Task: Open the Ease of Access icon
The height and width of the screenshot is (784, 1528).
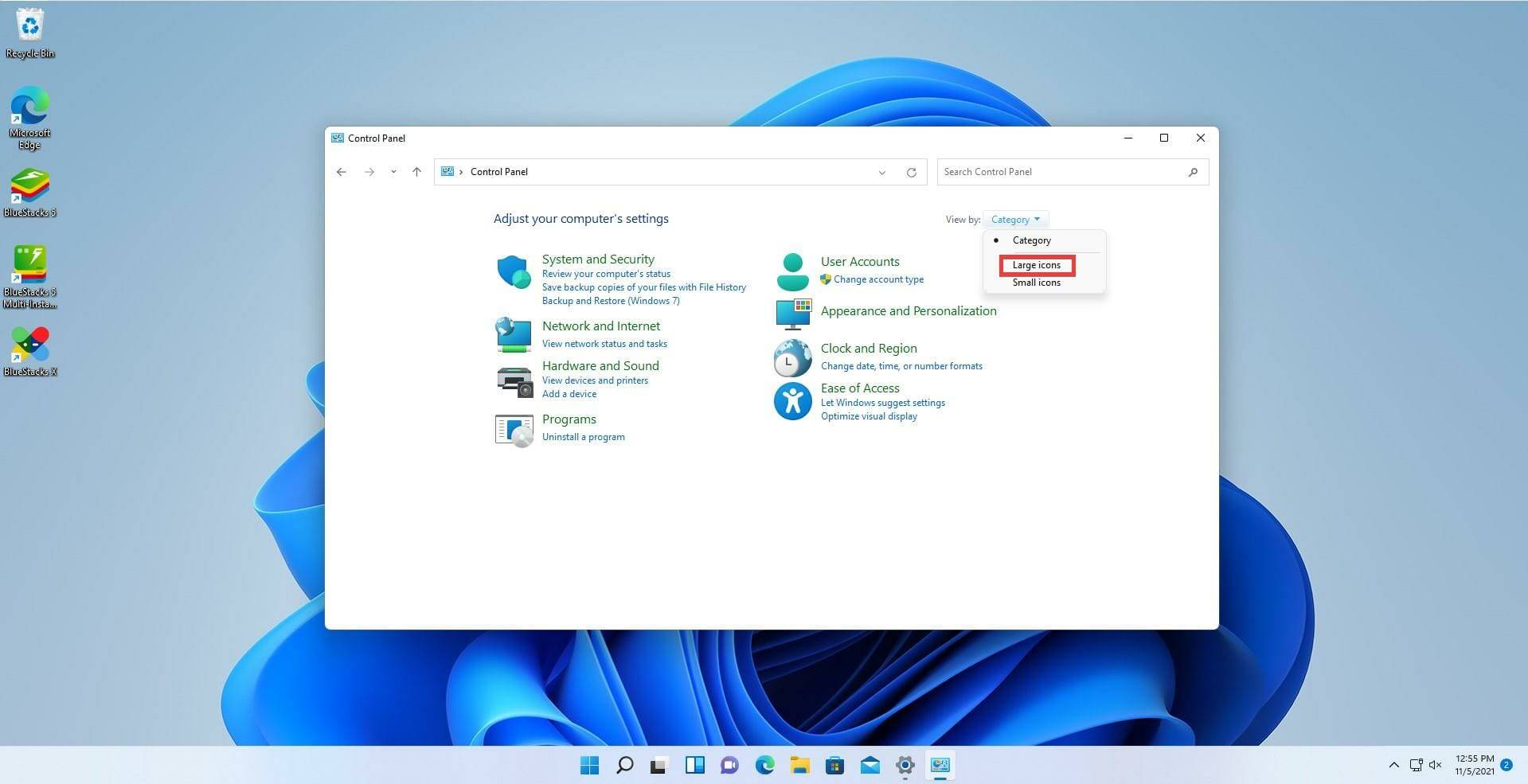Action: point(792,401)
